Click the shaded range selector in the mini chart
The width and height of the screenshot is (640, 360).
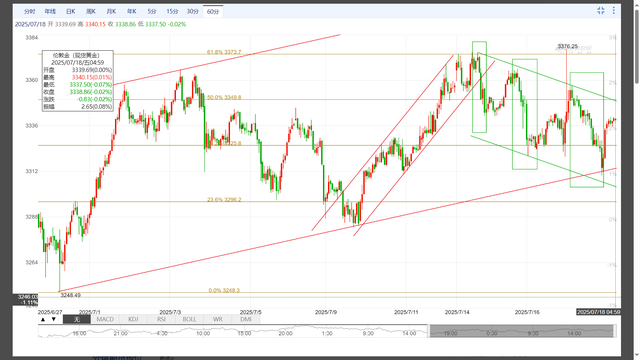point(522,331)
